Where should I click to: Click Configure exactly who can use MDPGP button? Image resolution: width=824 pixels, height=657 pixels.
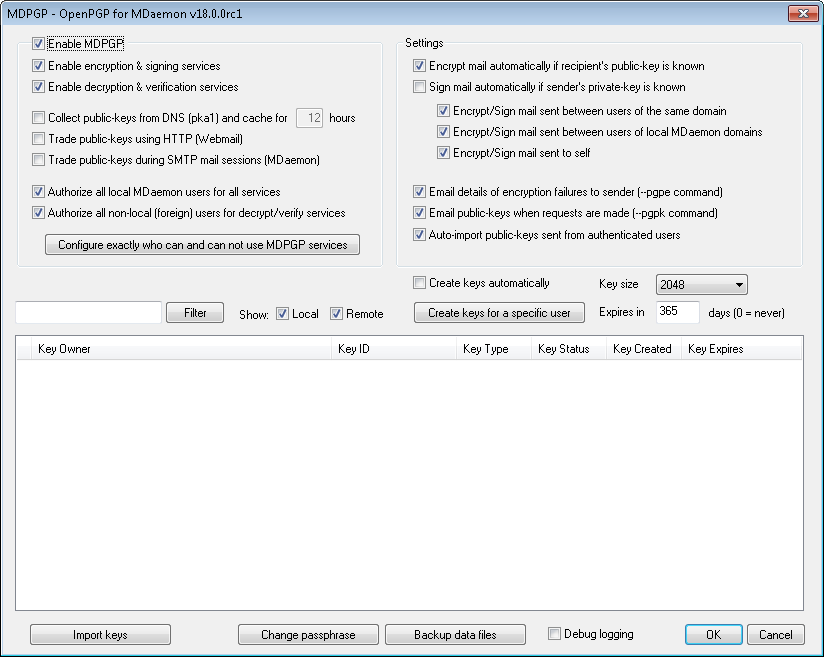click(202, 245)
